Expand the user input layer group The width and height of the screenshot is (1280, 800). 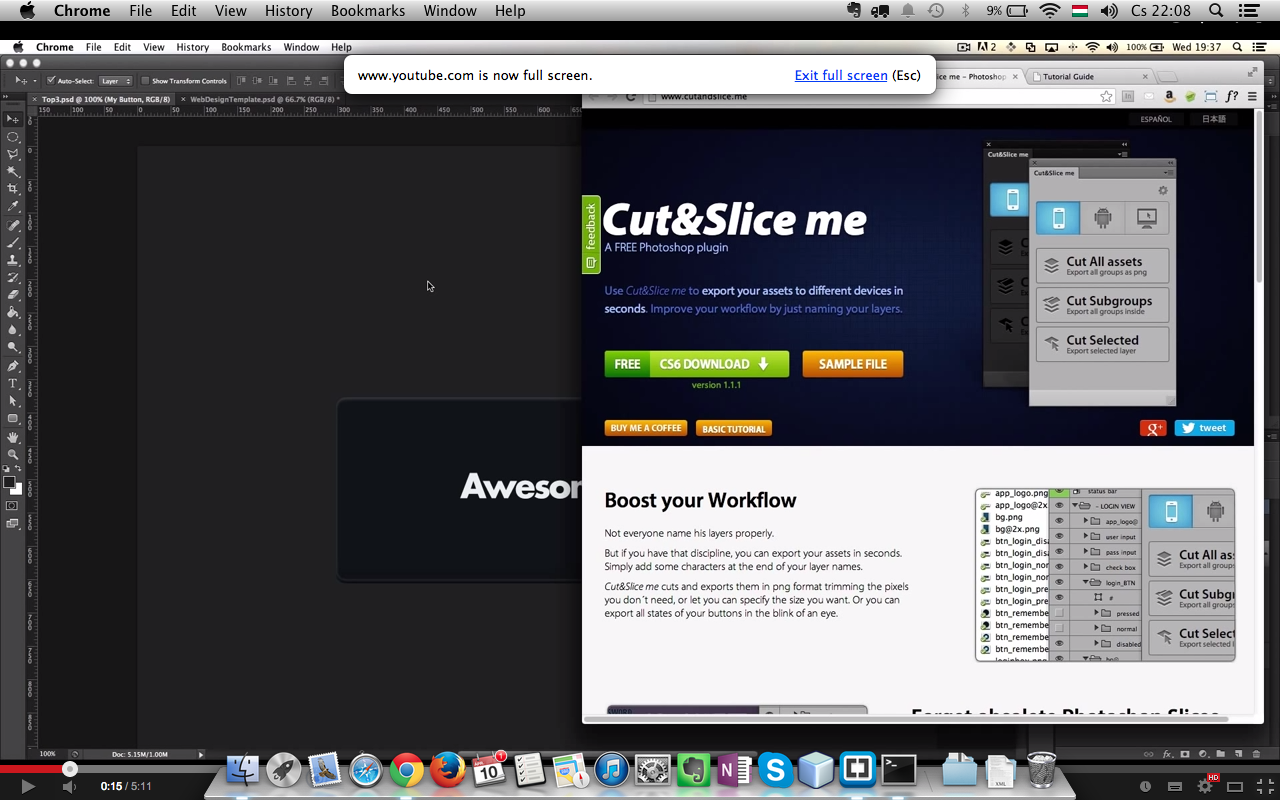click(x=1085, y=536)
